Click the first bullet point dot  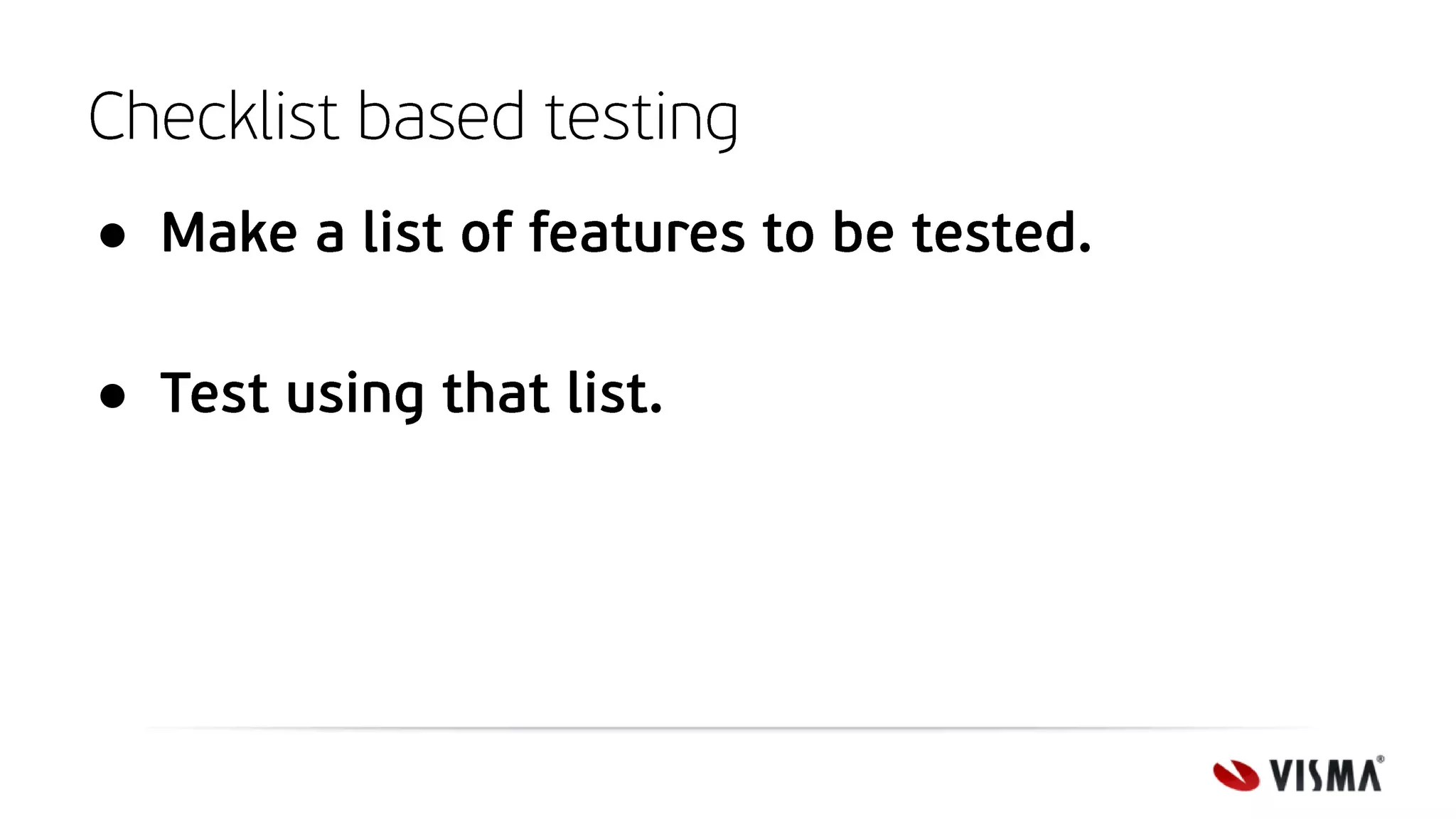click(112, 235)
